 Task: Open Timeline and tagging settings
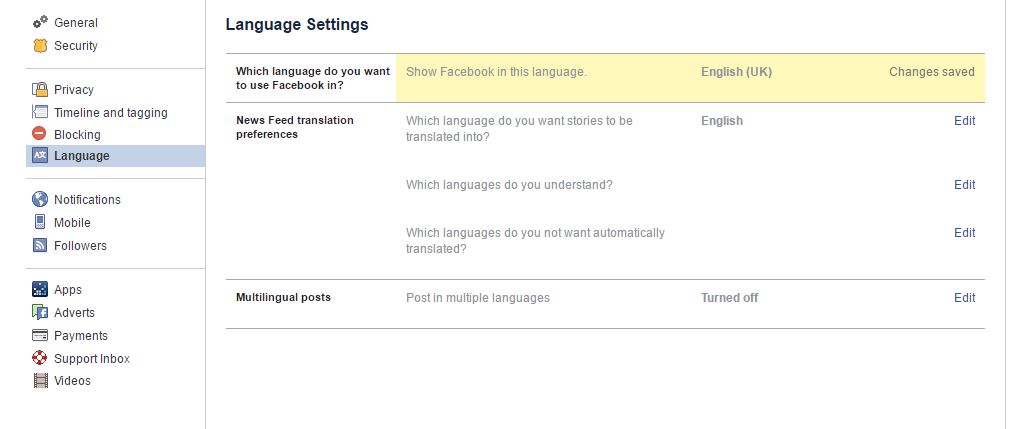(x=110, y=112)
